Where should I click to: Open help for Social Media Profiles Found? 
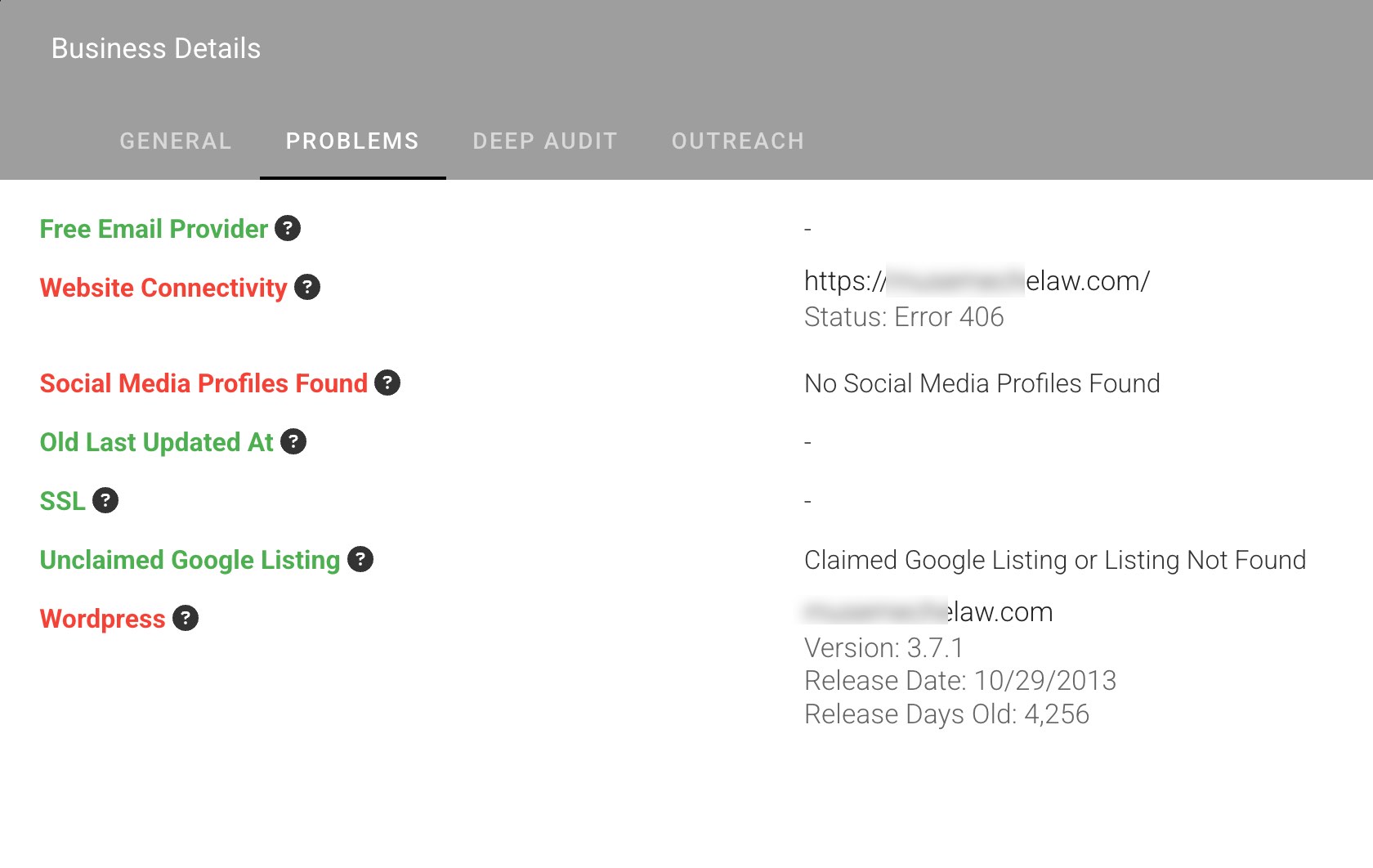(387, 383)
